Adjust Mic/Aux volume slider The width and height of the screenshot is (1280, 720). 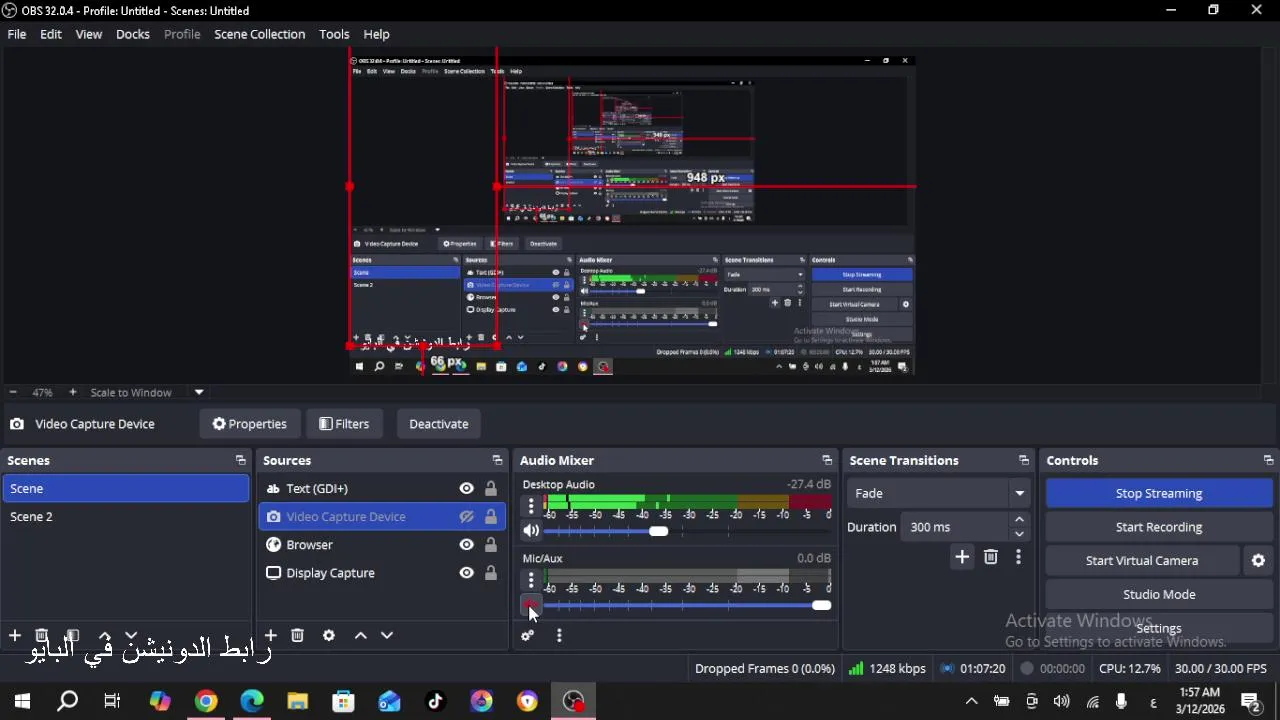click(x=821, y=605)
